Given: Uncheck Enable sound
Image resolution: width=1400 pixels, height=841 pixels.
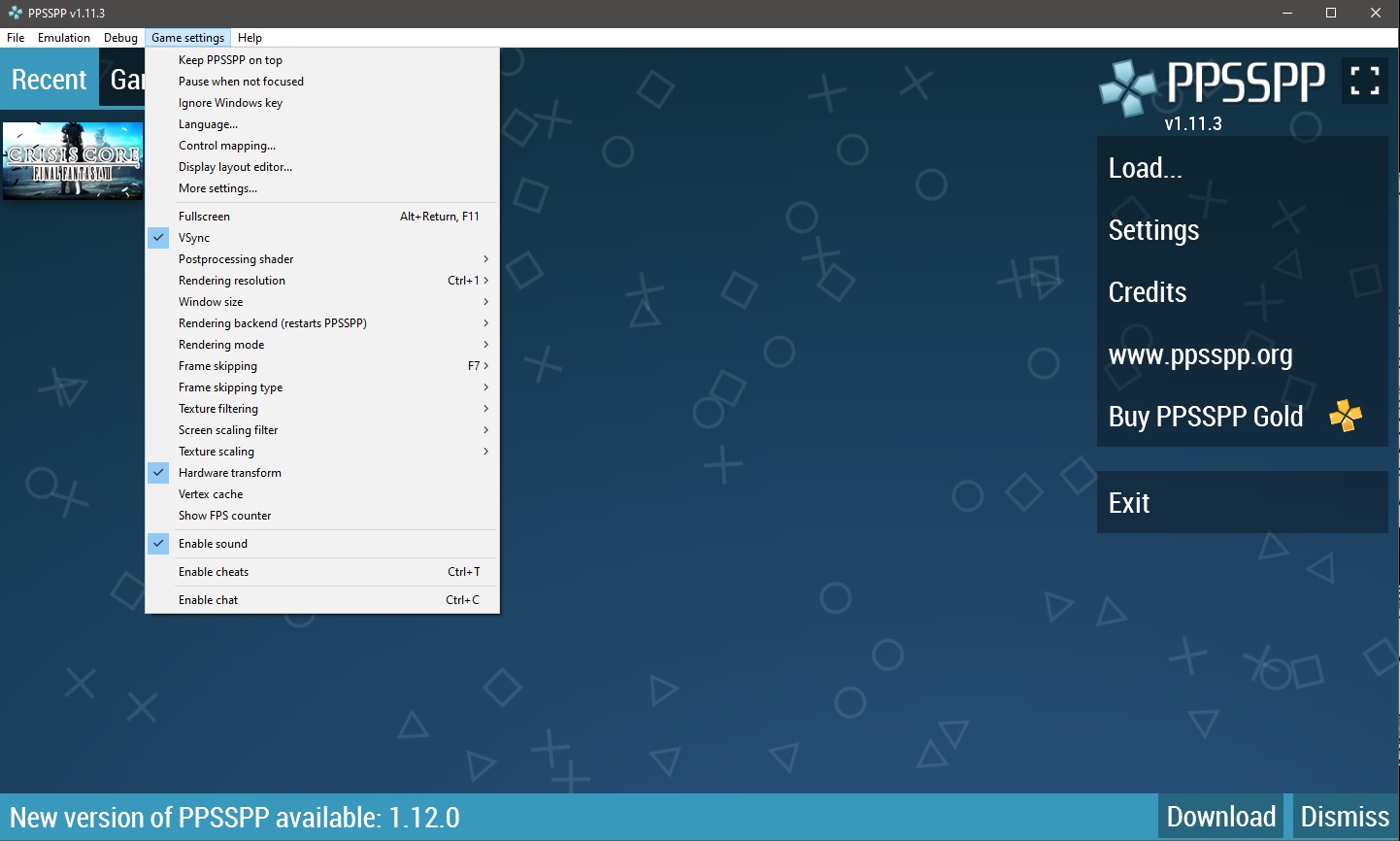Looking at the screenshot, I should pyautogui.click(x=214, y=544).
